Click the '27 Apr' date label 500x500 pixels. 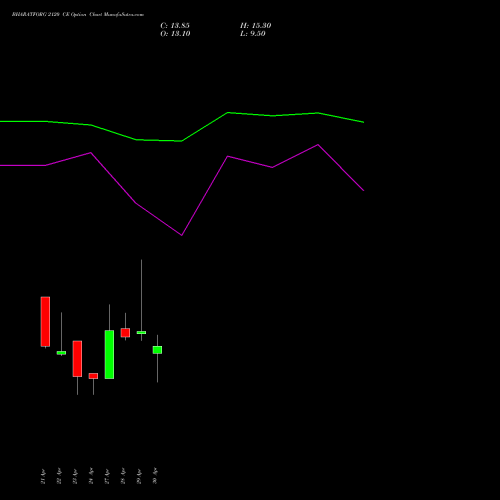(x=107, y=476)
